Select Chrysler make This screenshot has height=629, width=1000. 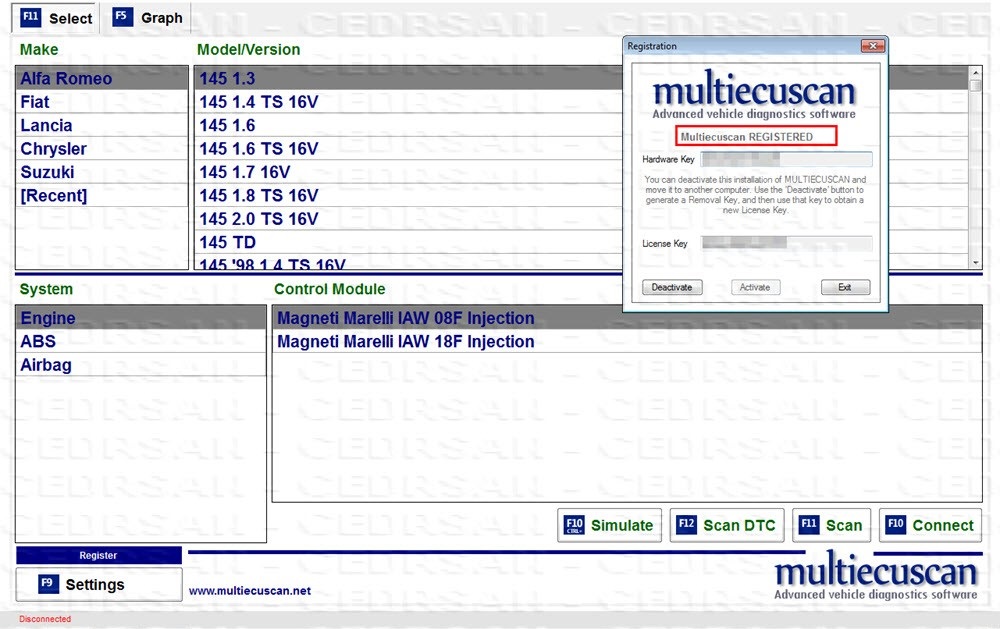pos(102,149)
